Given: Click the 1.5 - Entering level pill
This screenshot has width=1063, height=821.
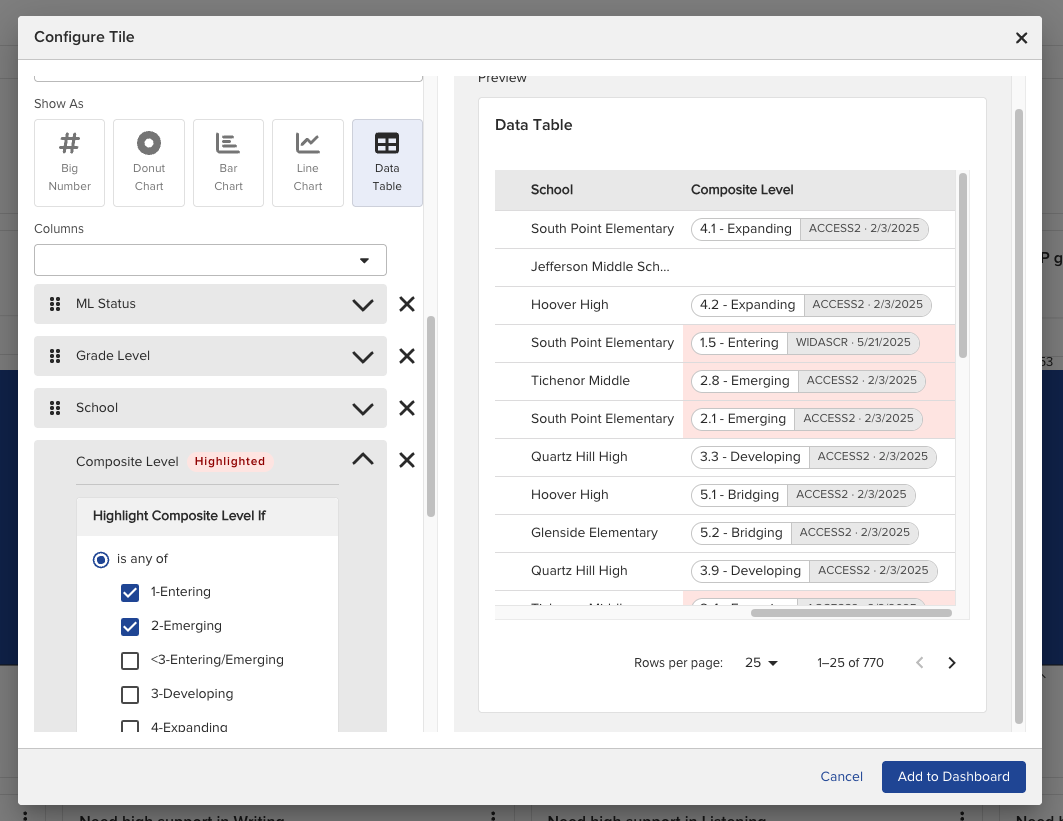Looking at the screenshot, I should 739,343.
